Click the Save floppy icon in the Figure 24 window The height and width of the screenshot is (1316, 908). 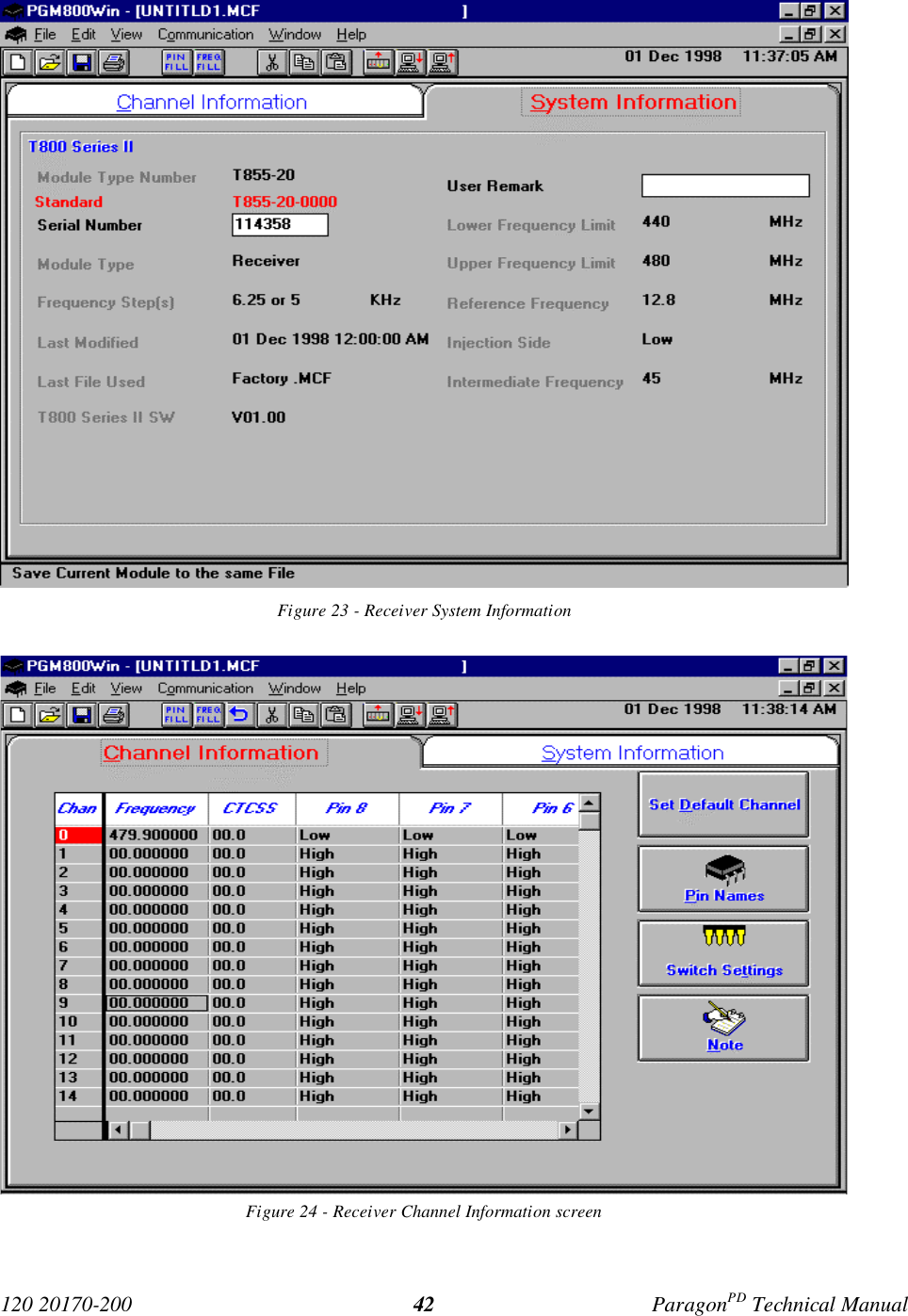coord(82,715)
